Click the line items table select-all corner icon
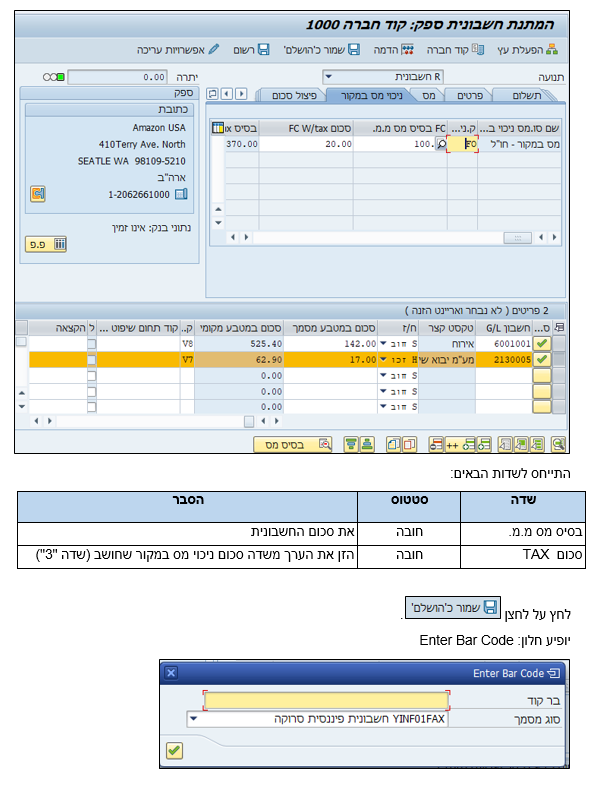 tap(559, 328)
